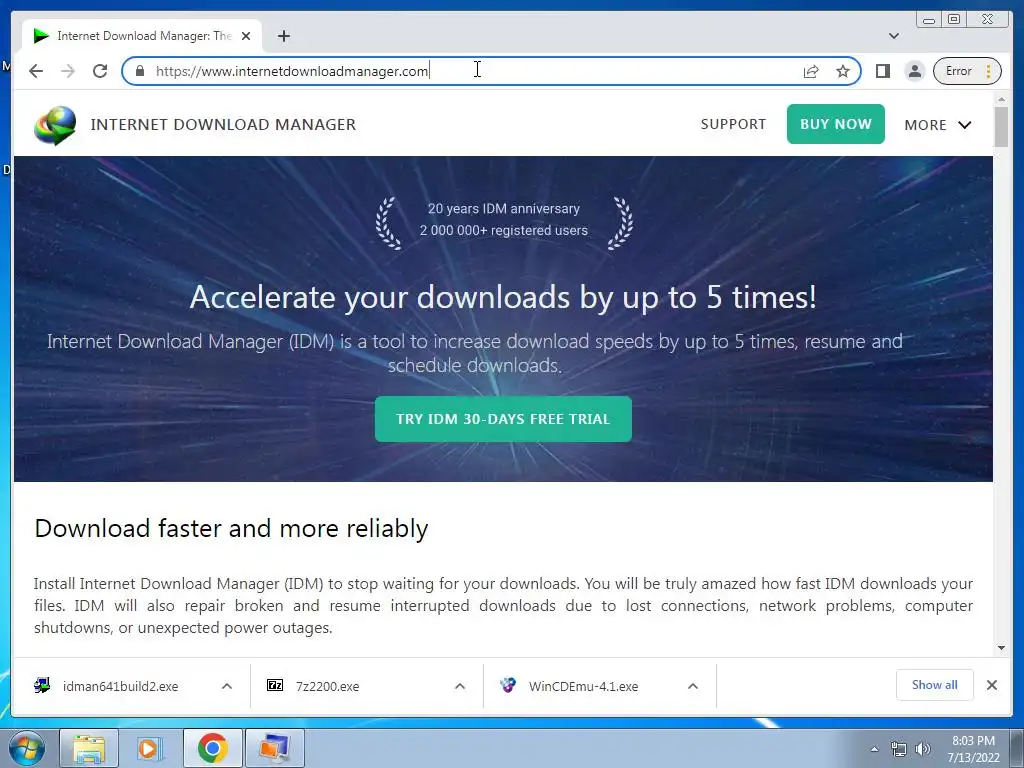Click 'Accelerate your downloads' headline
This screenshot has width=1024, height=768.
503,297
